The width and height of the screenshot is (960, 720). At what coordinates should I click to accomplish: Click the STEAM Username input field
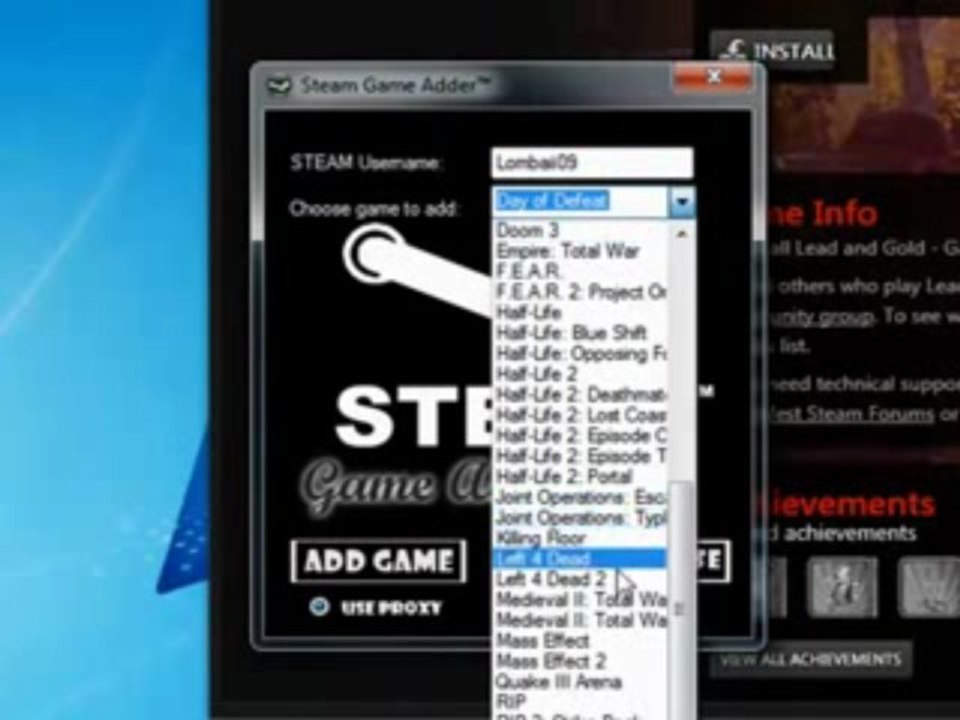click(x=592, y=163)
